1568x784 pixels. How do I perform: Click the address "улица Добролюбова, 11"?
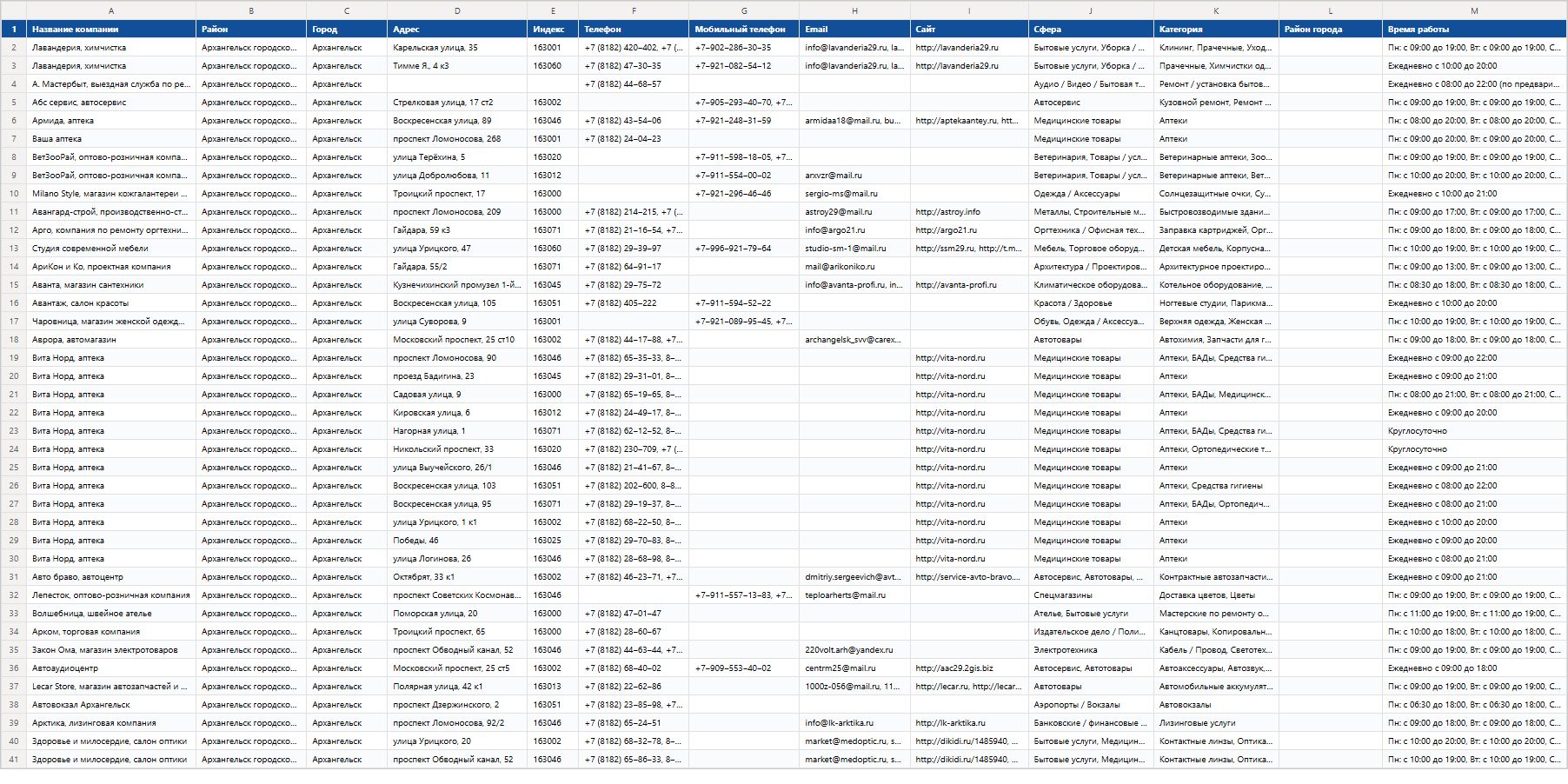tap(457, 176)
